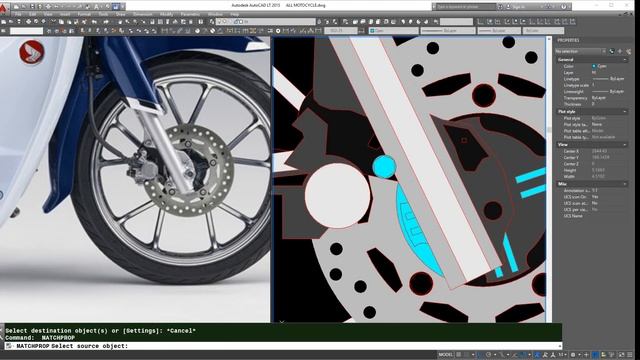
Task: Click Save in the Quick Access toolbar
Action: (32, 7)
